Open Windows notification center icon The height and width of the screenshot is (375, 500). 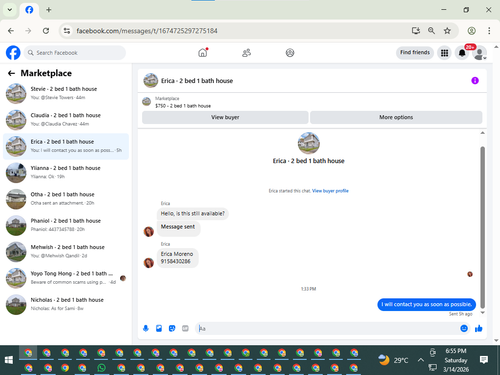484,360
